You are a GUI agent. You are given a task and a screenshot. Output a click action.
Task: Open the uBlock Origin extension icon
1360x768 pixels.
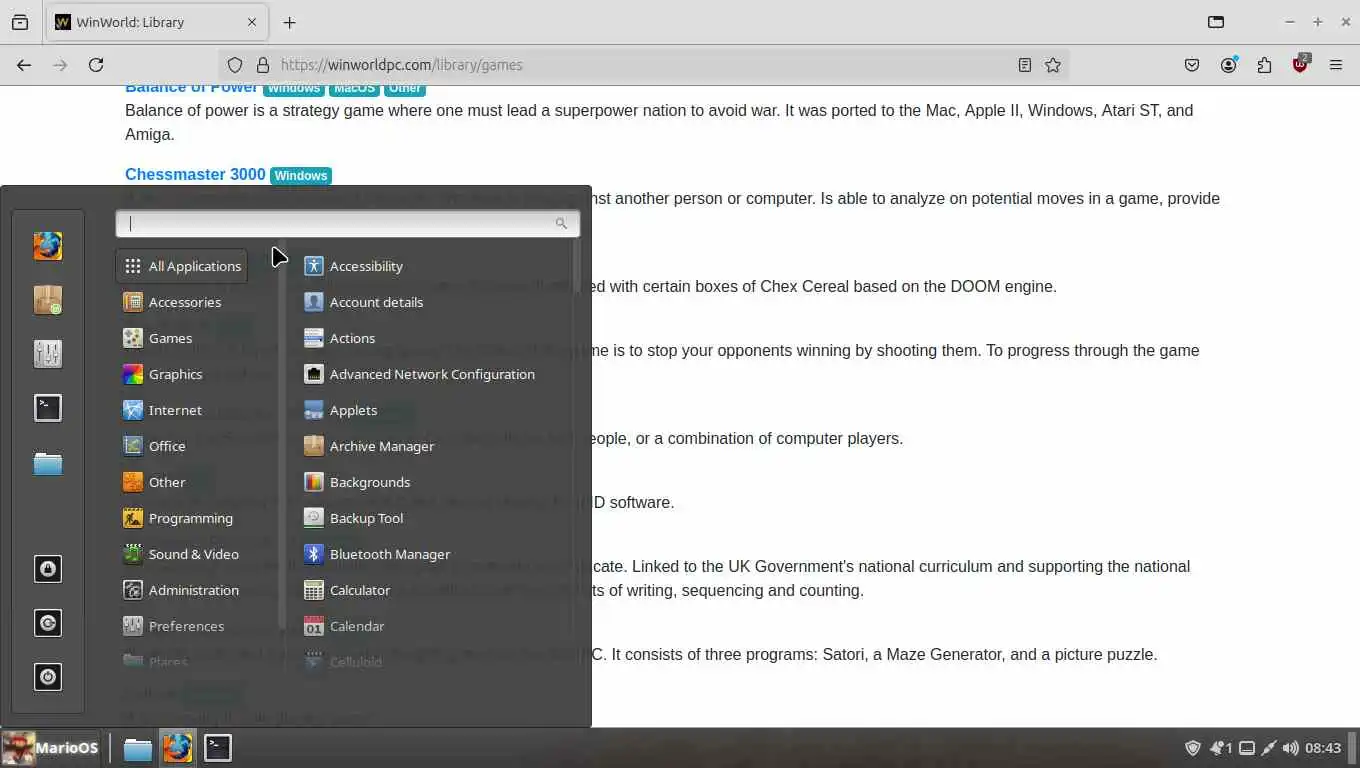tap(1300, 64)
